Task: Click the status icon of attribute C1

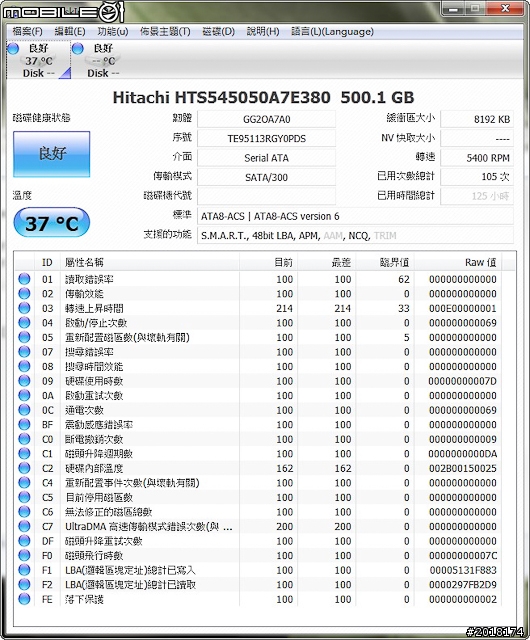Action: (x=24, y=453)
